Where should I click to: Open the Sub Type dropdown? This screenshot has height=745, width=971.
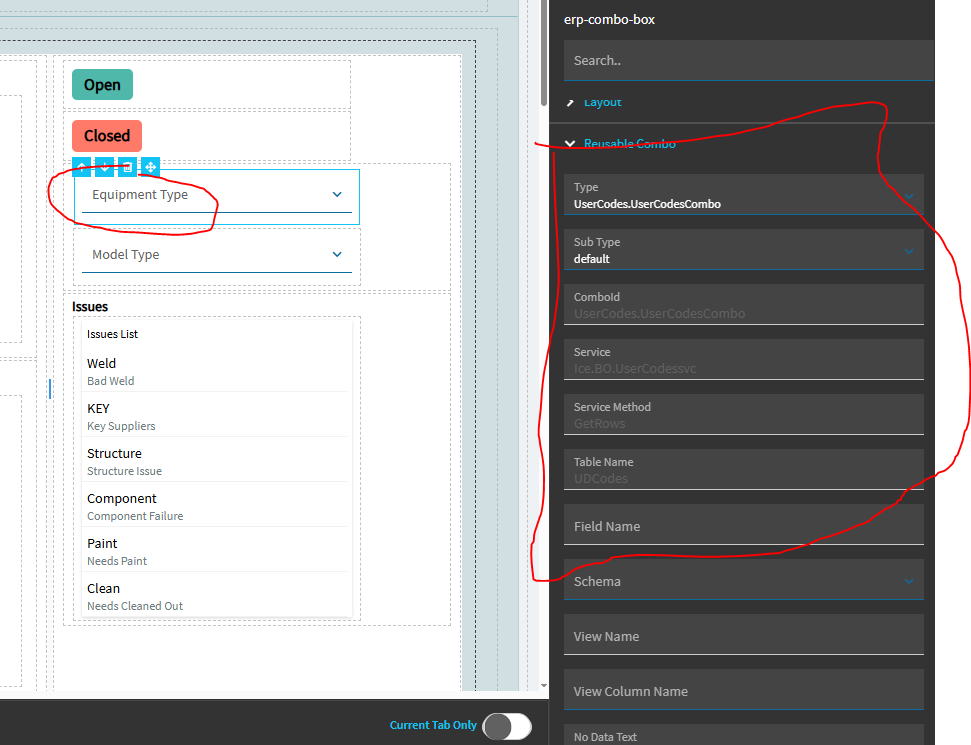[744, 250]
